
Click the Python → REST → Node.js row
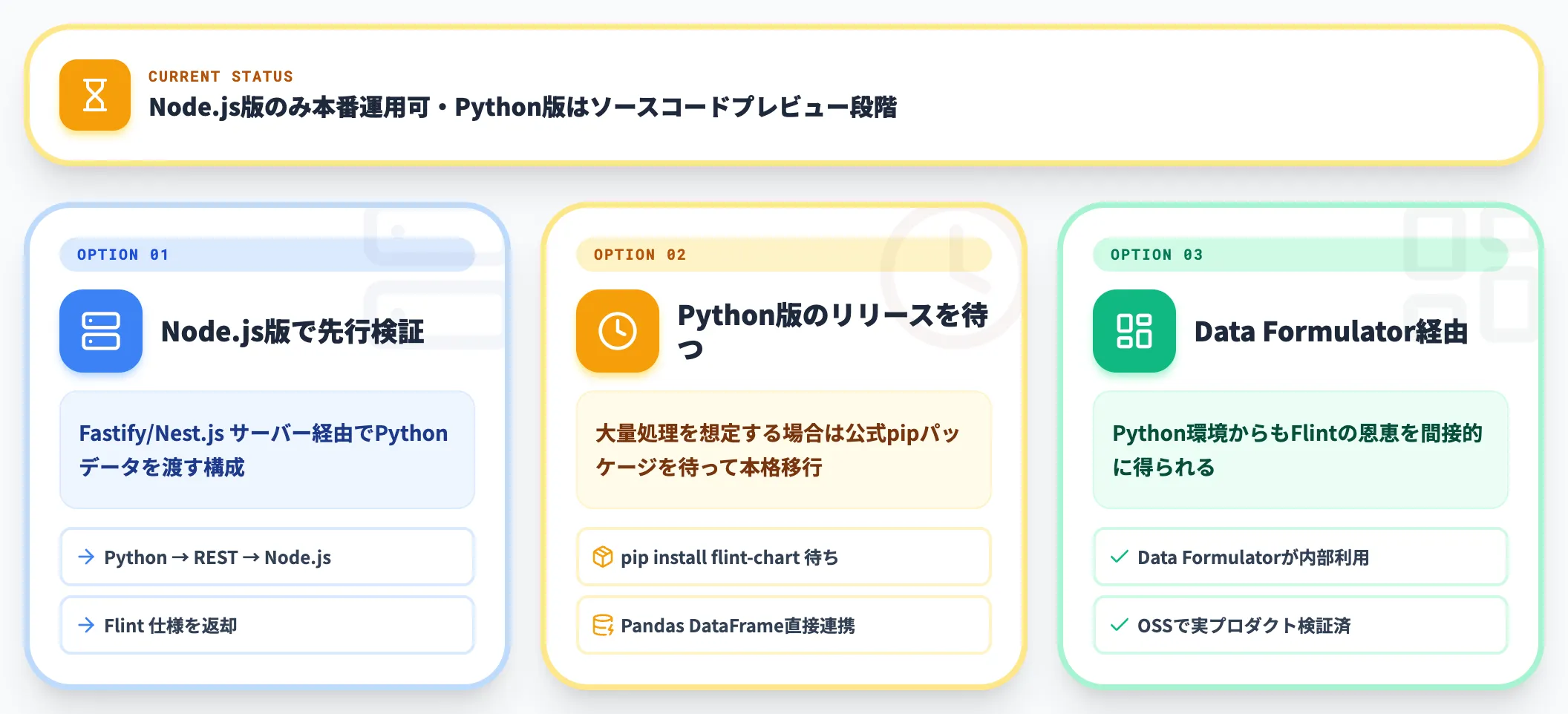click(x=267, y=557)
